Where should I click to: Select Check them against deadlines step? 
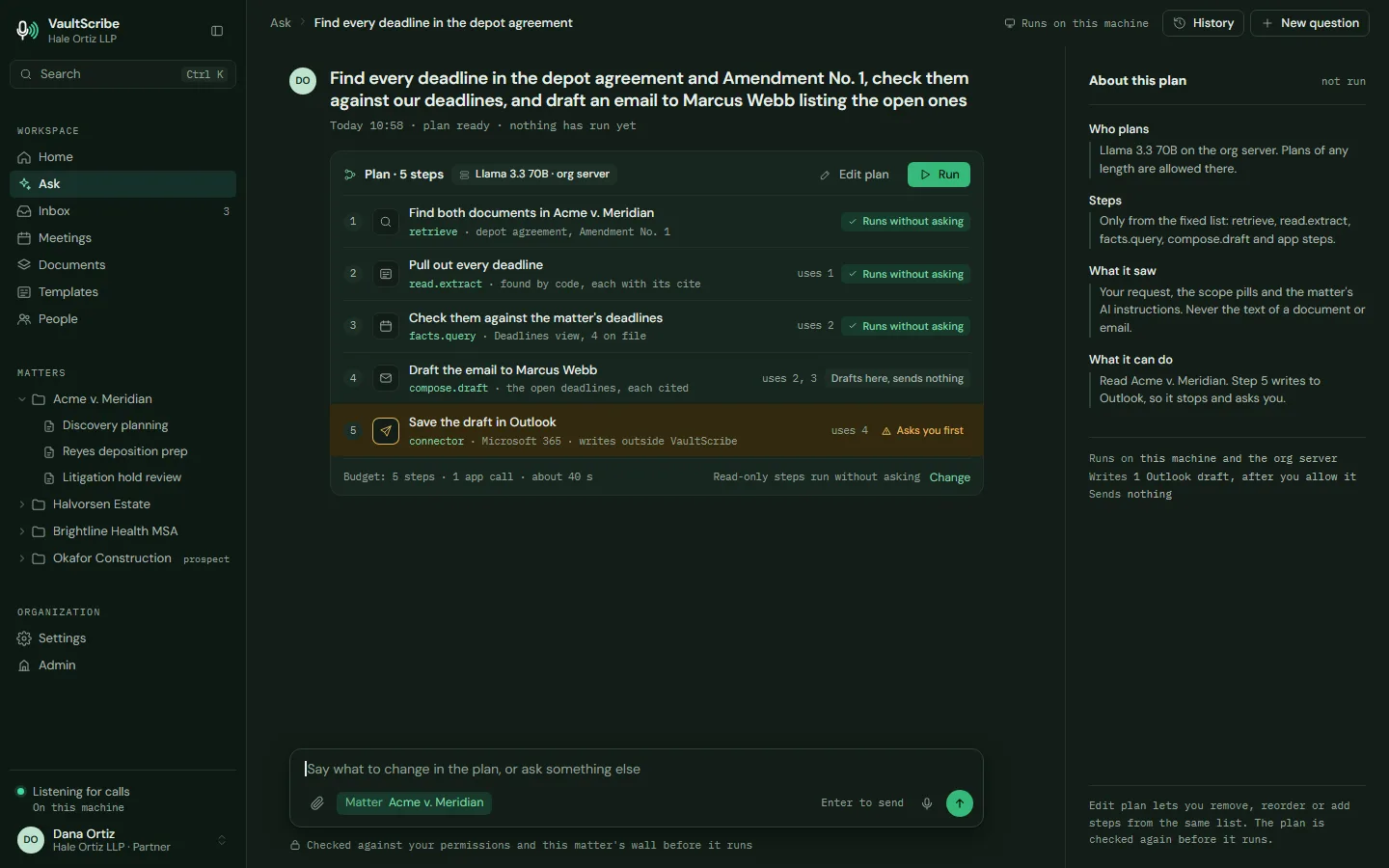pos(657,326)
